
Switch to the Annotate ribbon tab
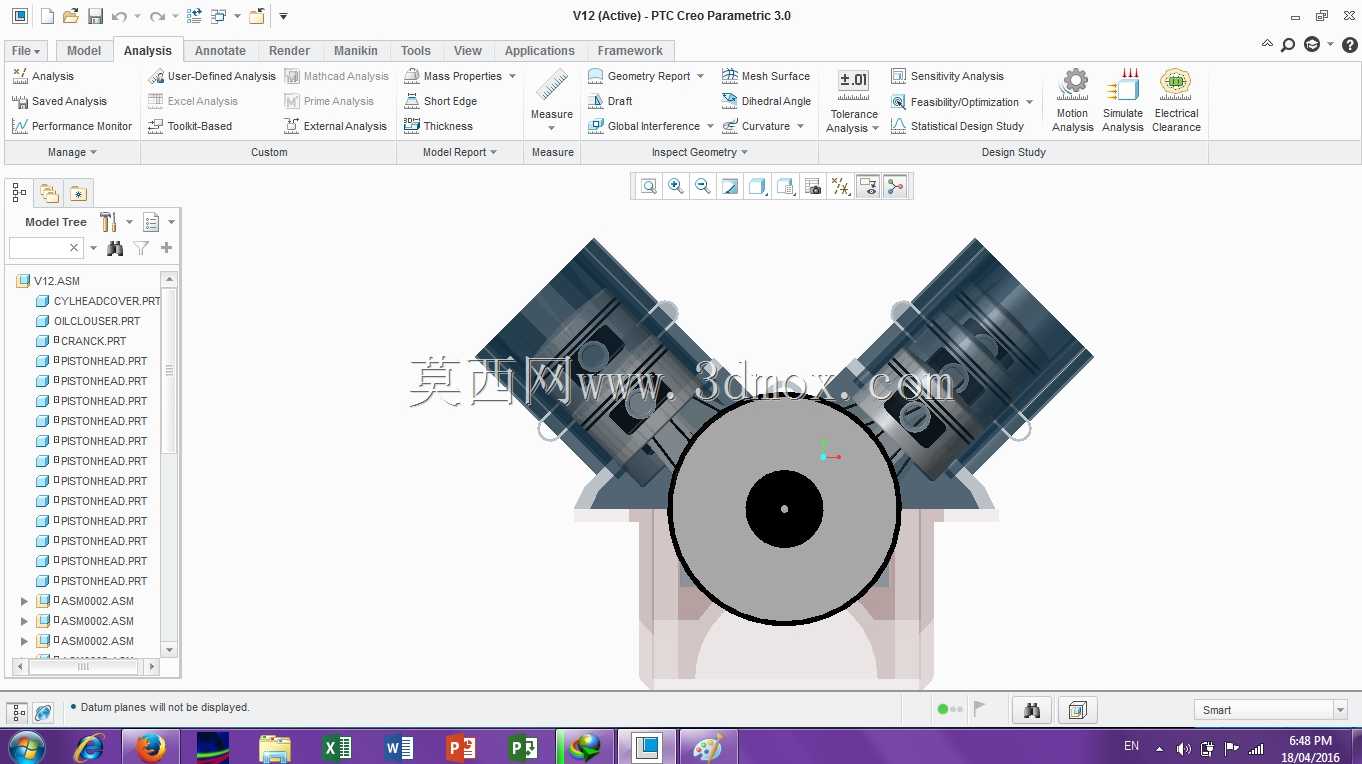(220, 51)
